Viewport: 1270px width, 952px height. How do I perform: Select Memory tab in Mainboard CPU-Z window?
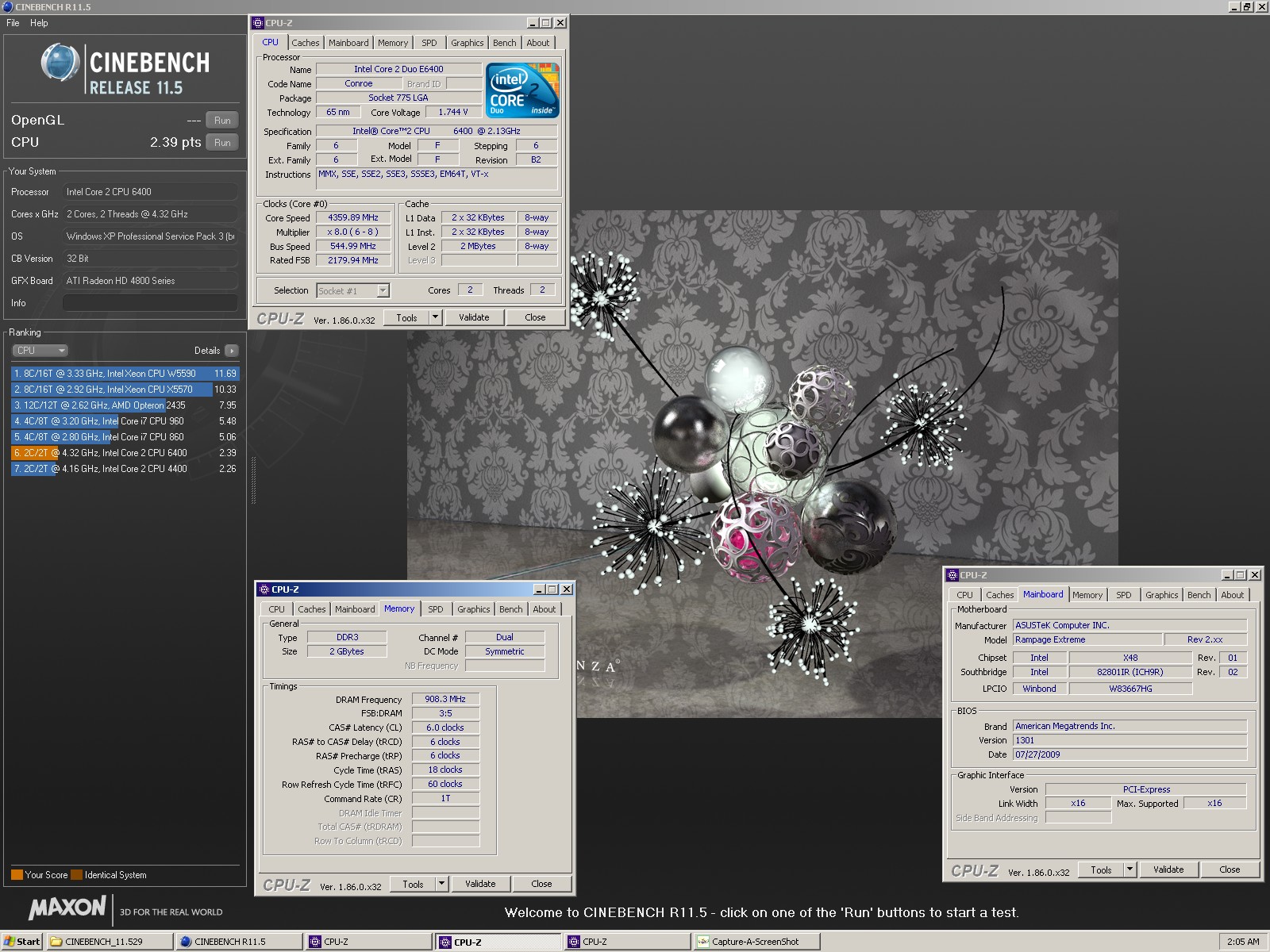pyautogui.click(x=1087, y=595)
